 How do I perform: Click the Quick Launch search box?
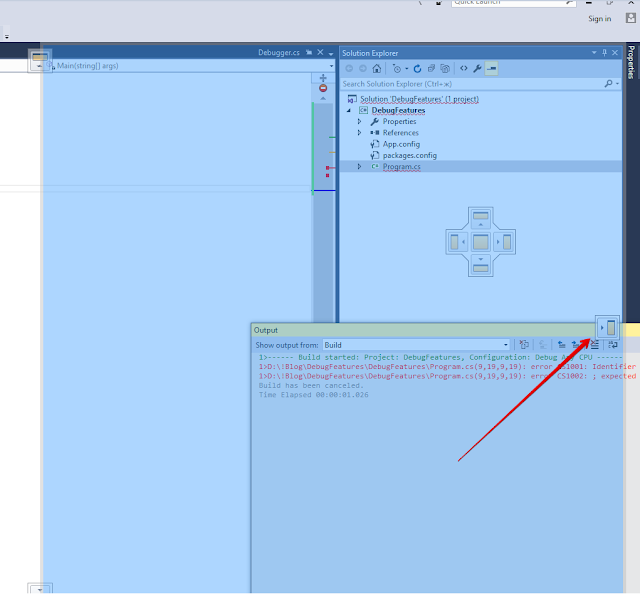tap(514, 3)
